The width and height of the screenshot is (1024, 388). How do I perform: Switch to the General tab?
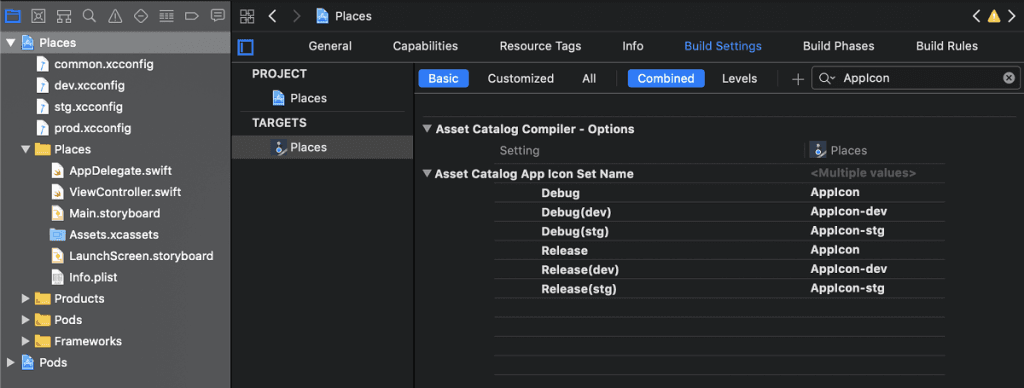(330, 46)
